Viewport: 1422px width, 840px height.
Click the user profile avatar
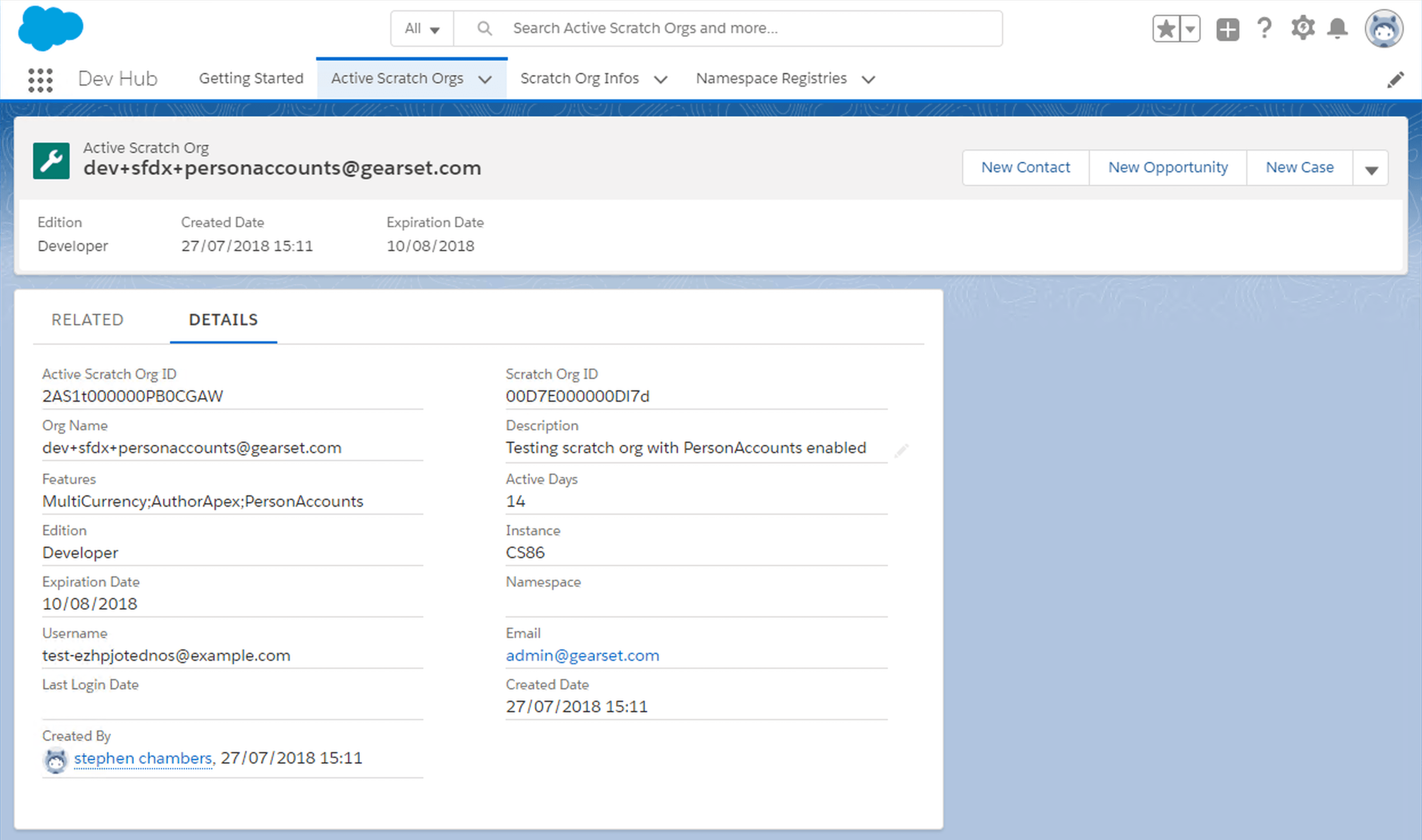pyautogui.click(x=1383, y=29)
